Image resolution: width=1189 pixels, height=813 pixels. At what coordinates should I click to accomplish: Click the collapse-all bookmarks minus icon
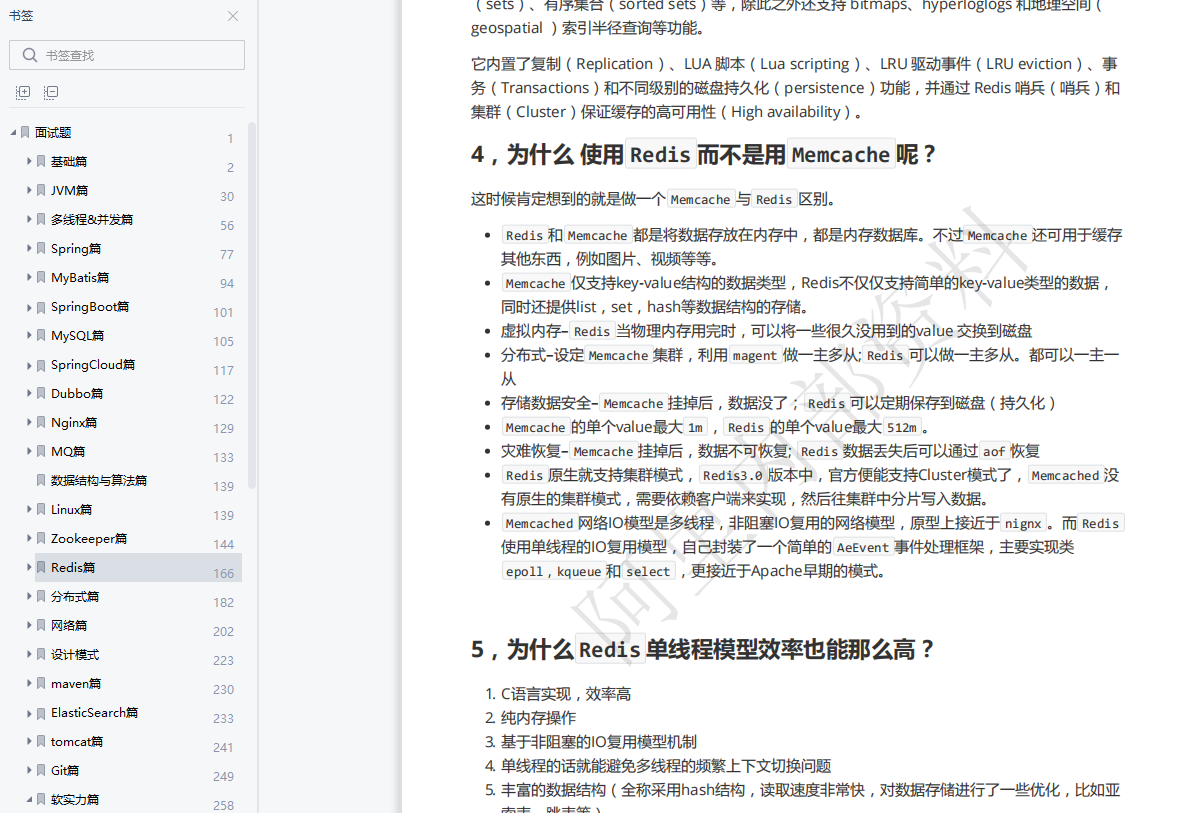(x=50, y=92)
